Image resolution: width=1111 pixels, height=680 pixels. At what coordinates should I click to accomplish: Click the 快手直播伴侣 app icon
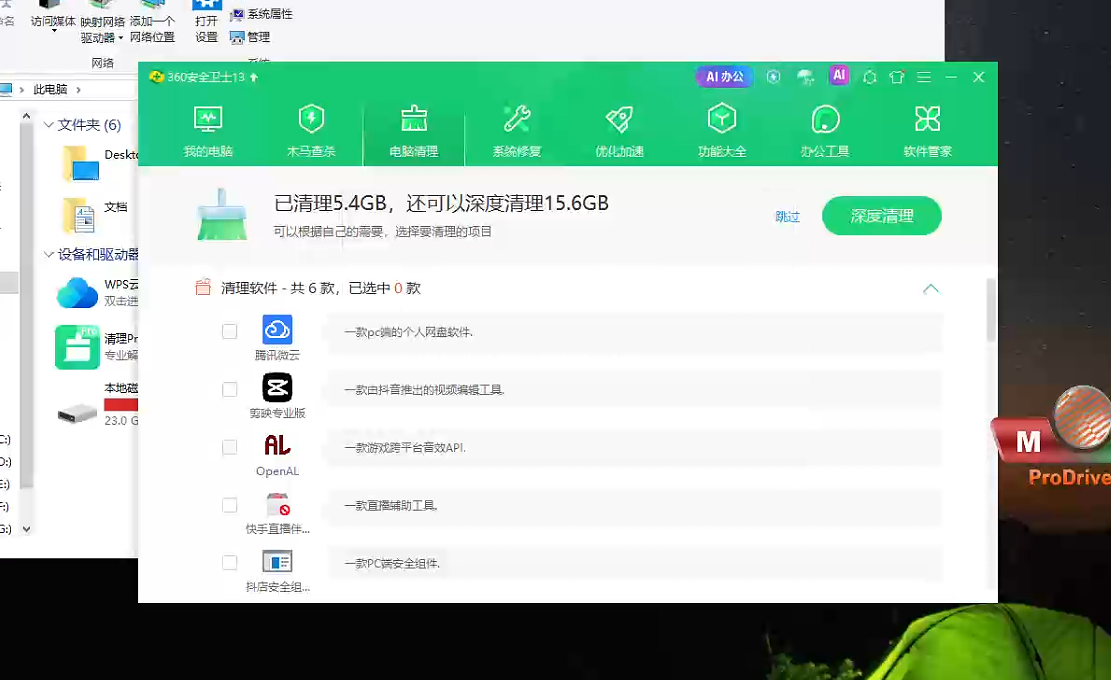pyautogui.click(x=277, y=504)
